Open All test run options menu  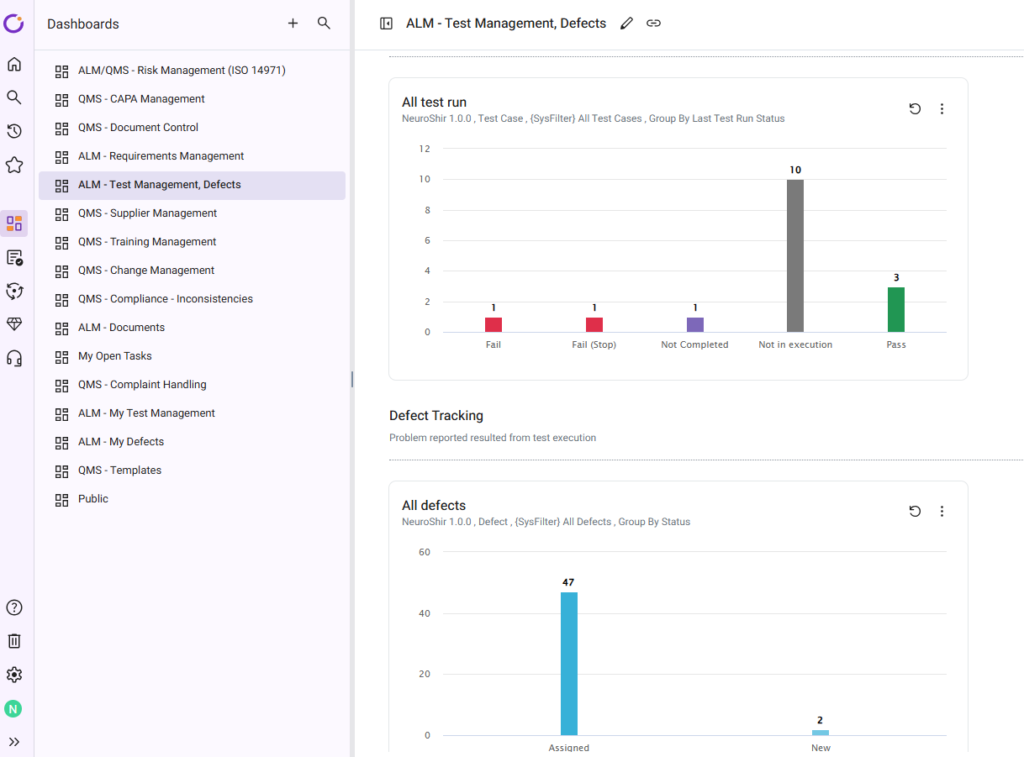pyautogui.click(x=942, y=109)
